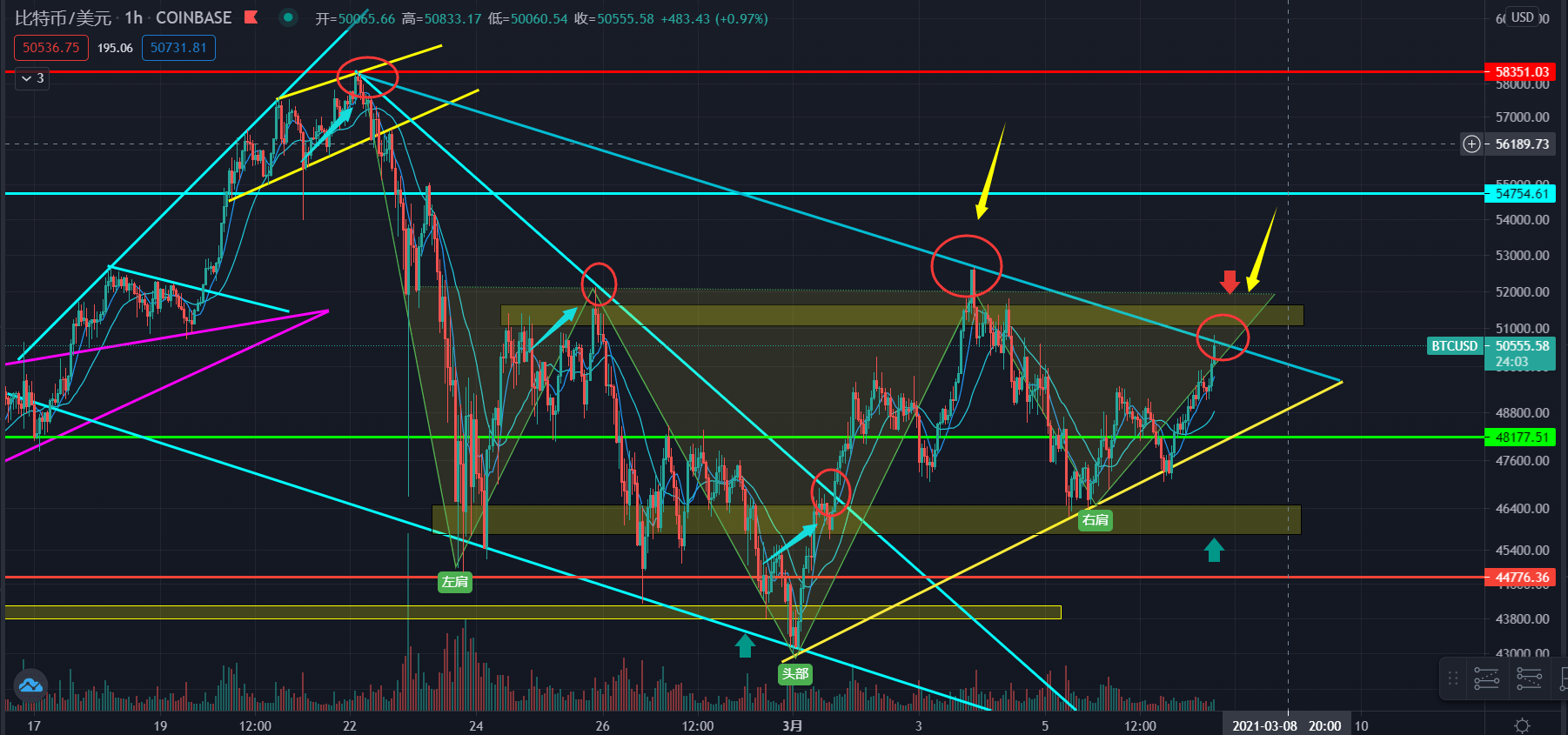Click the 3月 date label on time axis
Screen dimensions: 1568x735
(x=792, y=725)
